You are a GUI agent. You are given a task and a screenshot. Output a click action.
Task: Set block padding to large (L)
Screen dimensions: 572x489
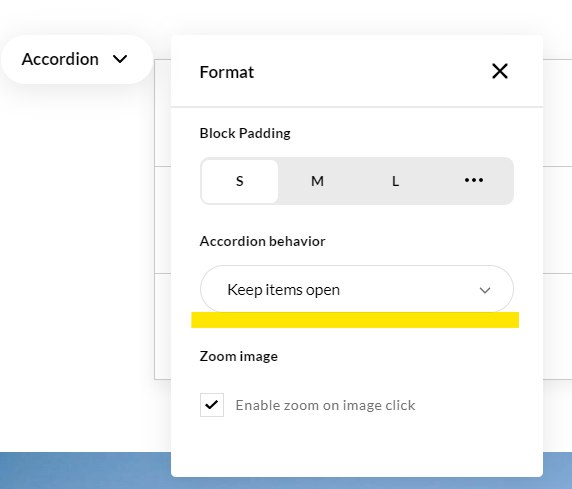coord(395,181)
